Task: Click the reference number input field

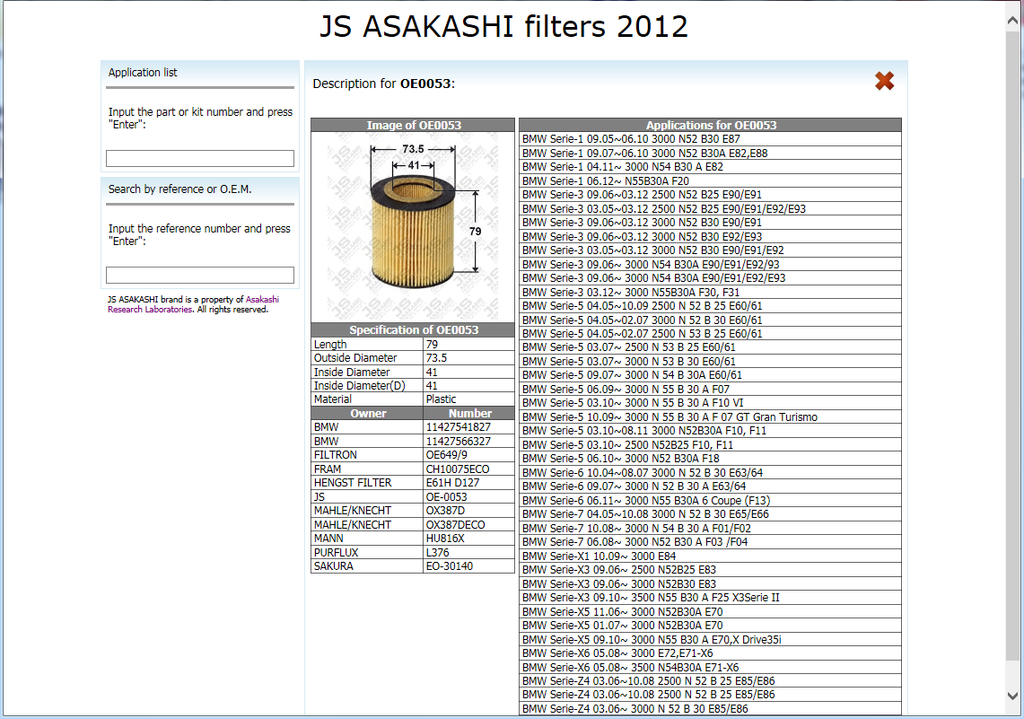Action: click(200, 274)
